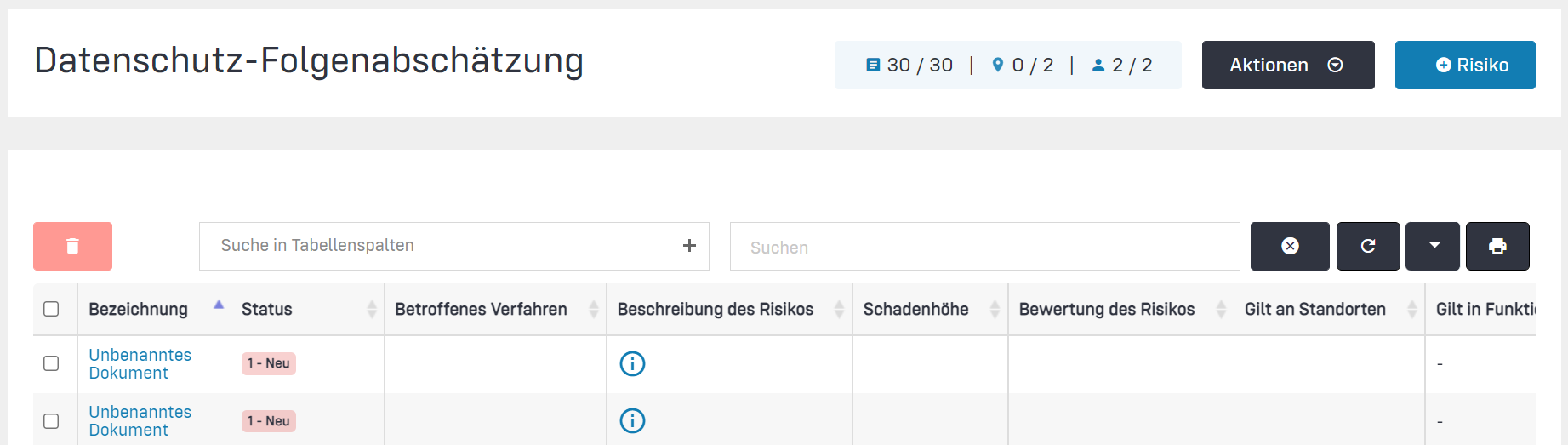The image size is (1568, 445).
Task: Add new Risiko button
Action: pos(1464,65)
